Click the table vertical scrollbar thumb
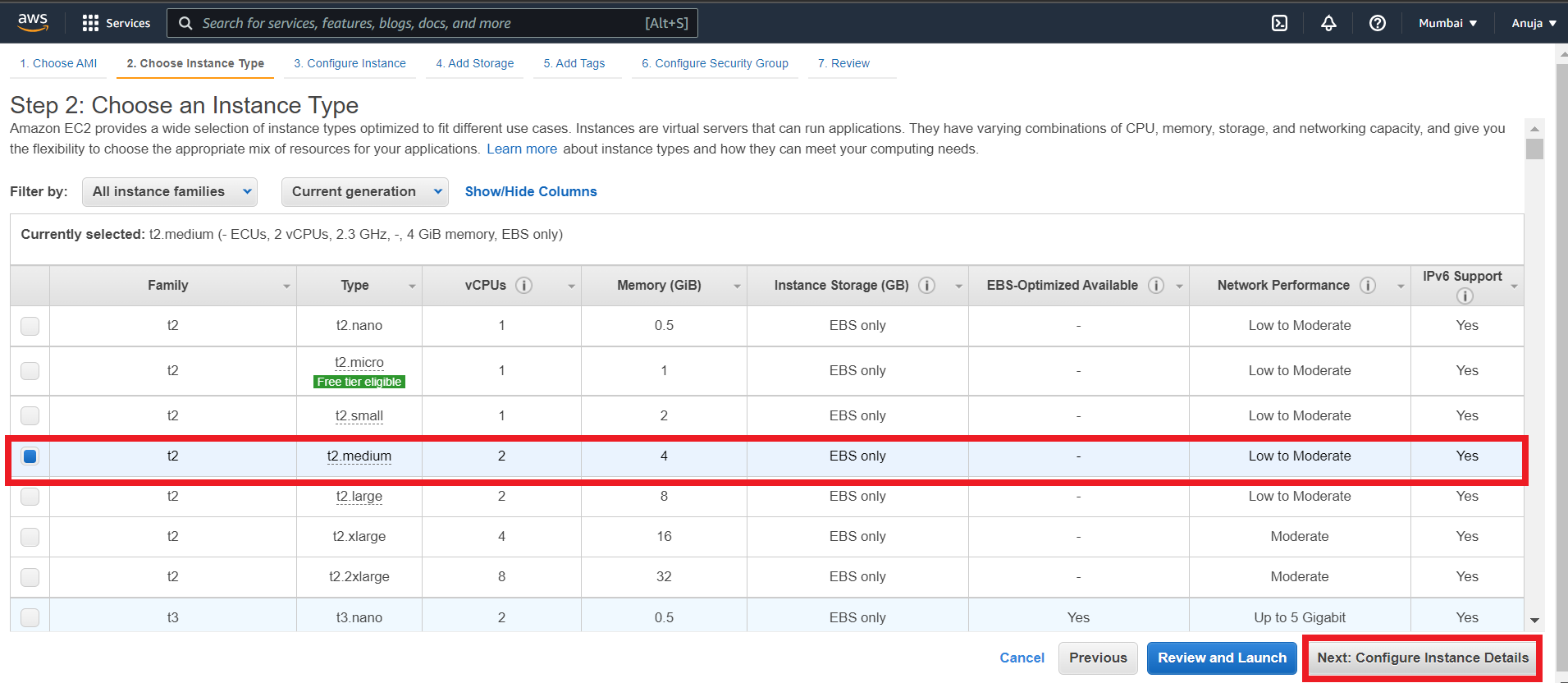1568x683 pixels. [x=1534, y=149]
